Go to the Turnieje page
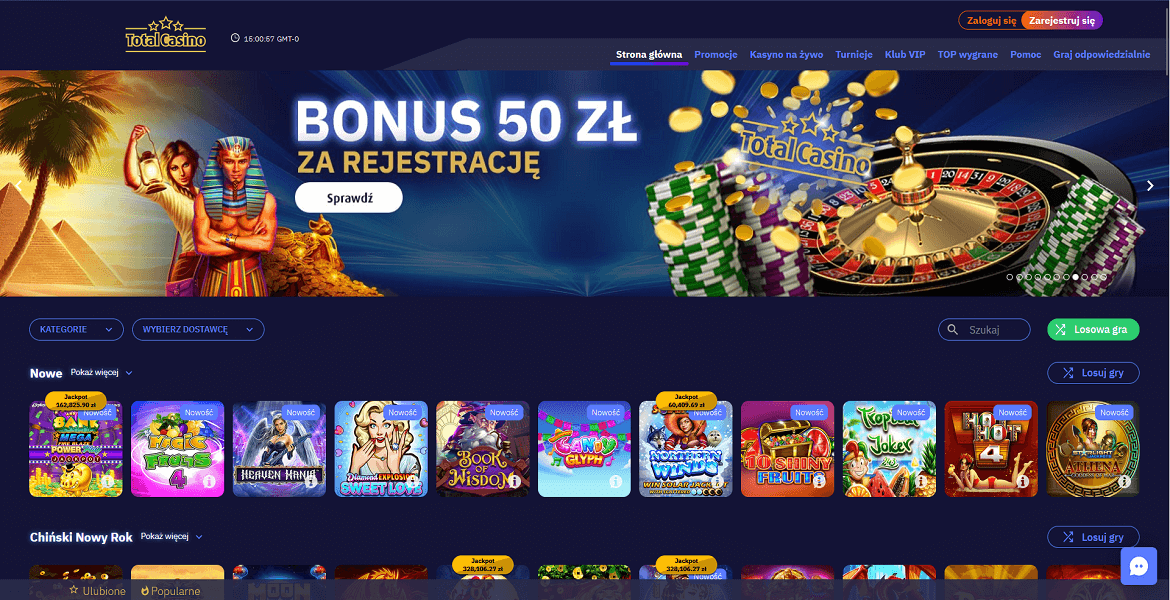 854,54
